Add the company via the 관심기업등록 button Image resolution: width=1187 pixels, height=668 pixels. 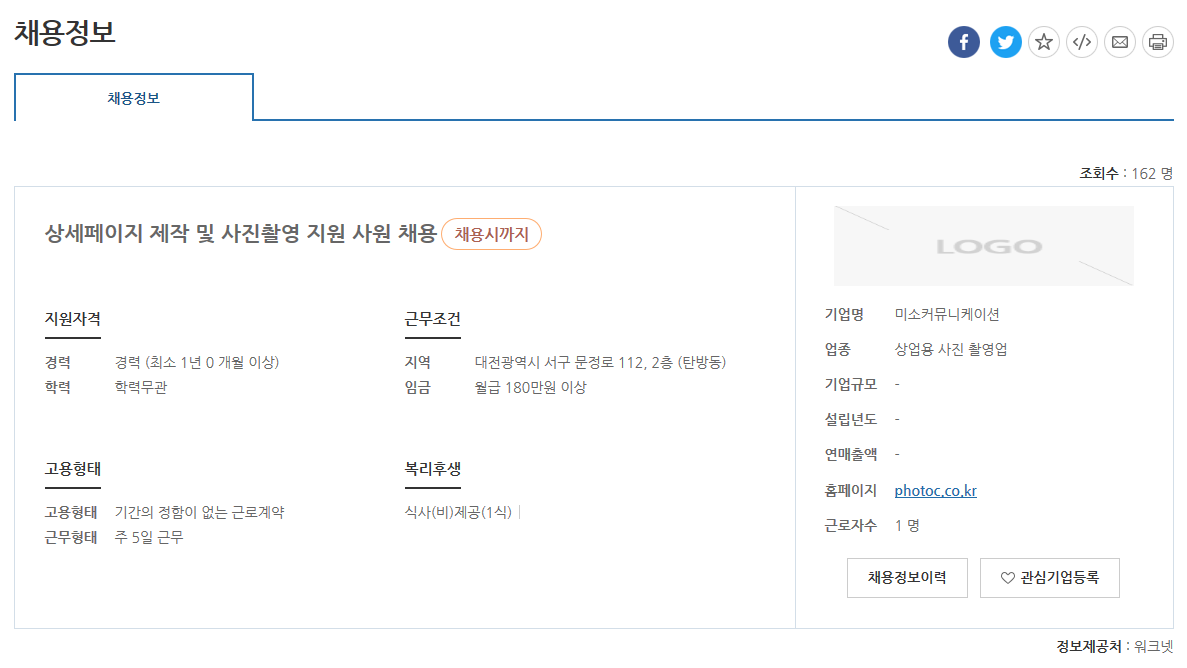click(1050, 578)
